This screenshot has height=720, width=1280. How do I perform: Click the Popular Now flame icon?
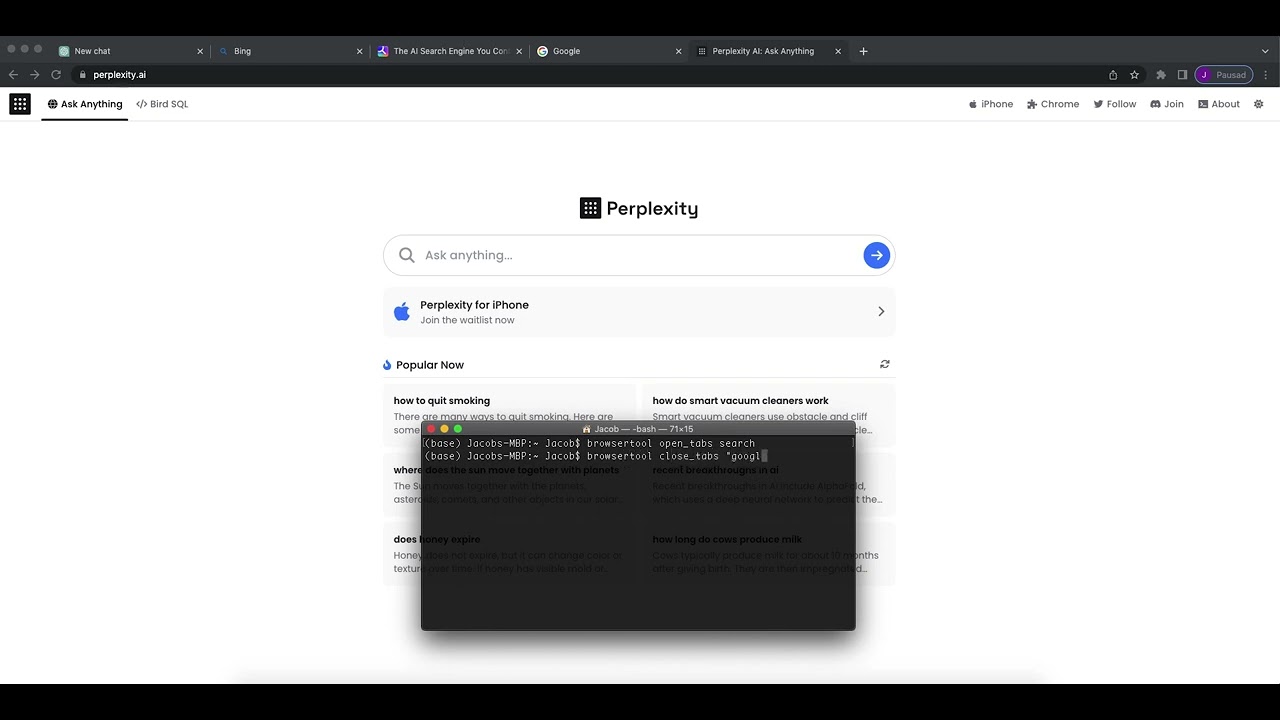[387, 365]
